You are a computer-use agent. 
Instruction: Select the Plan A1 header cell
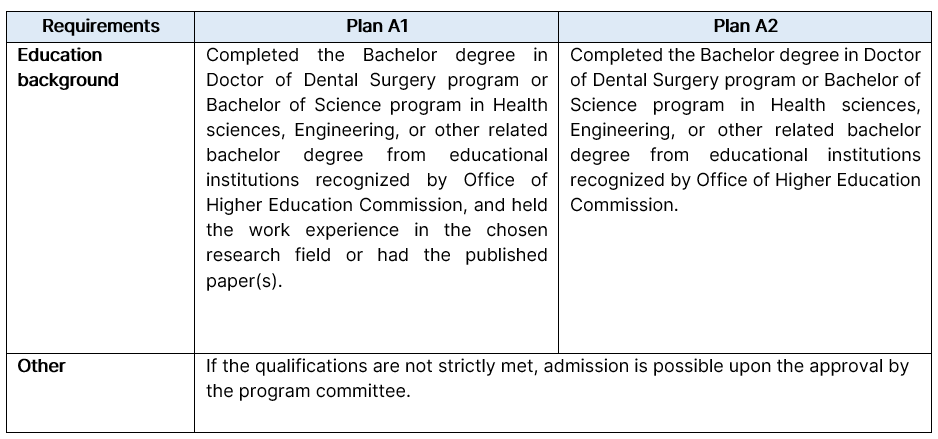pos(376,26)
